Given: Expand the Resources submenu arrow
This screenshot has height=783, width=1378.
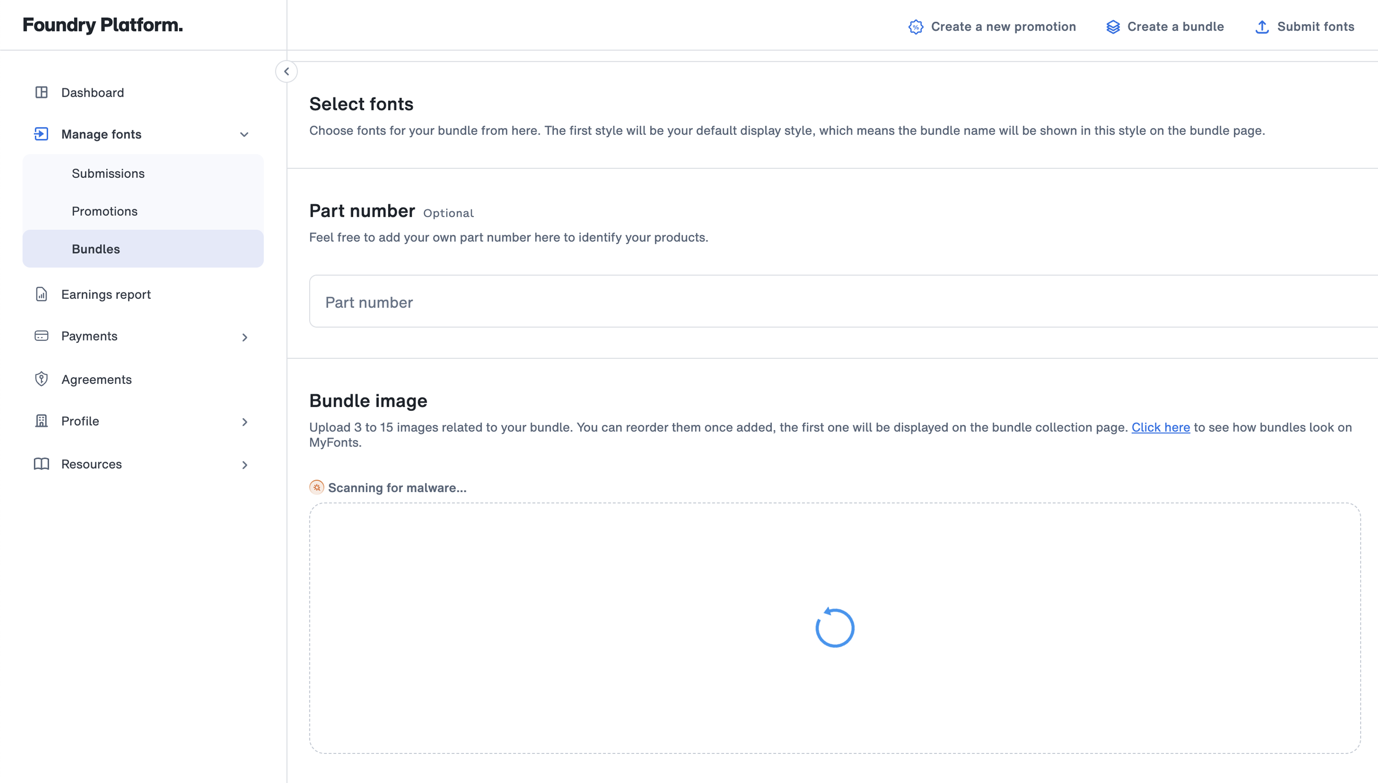Looking at the screenshot, I should (244, 465).
